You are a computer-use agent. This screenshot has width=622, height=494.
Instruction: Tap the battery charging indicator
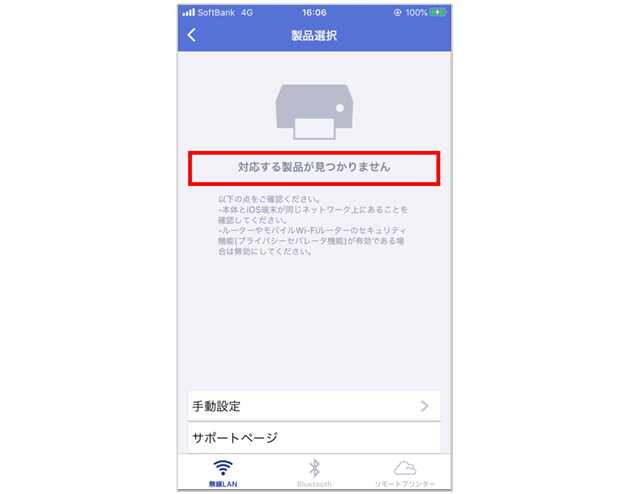point(438,12)
